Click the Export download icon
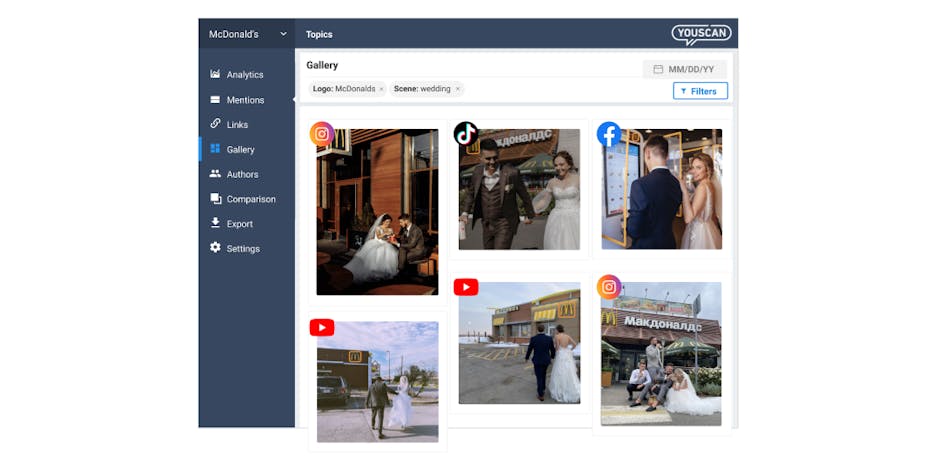Viewport: 940px width, 470px height. click(x=215, y=224)
